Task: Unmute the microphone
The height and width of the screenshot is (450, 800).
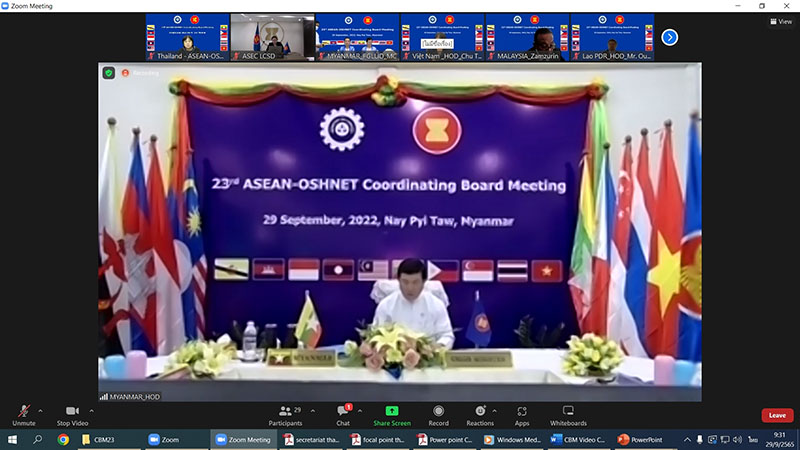Action: point(23,415)
